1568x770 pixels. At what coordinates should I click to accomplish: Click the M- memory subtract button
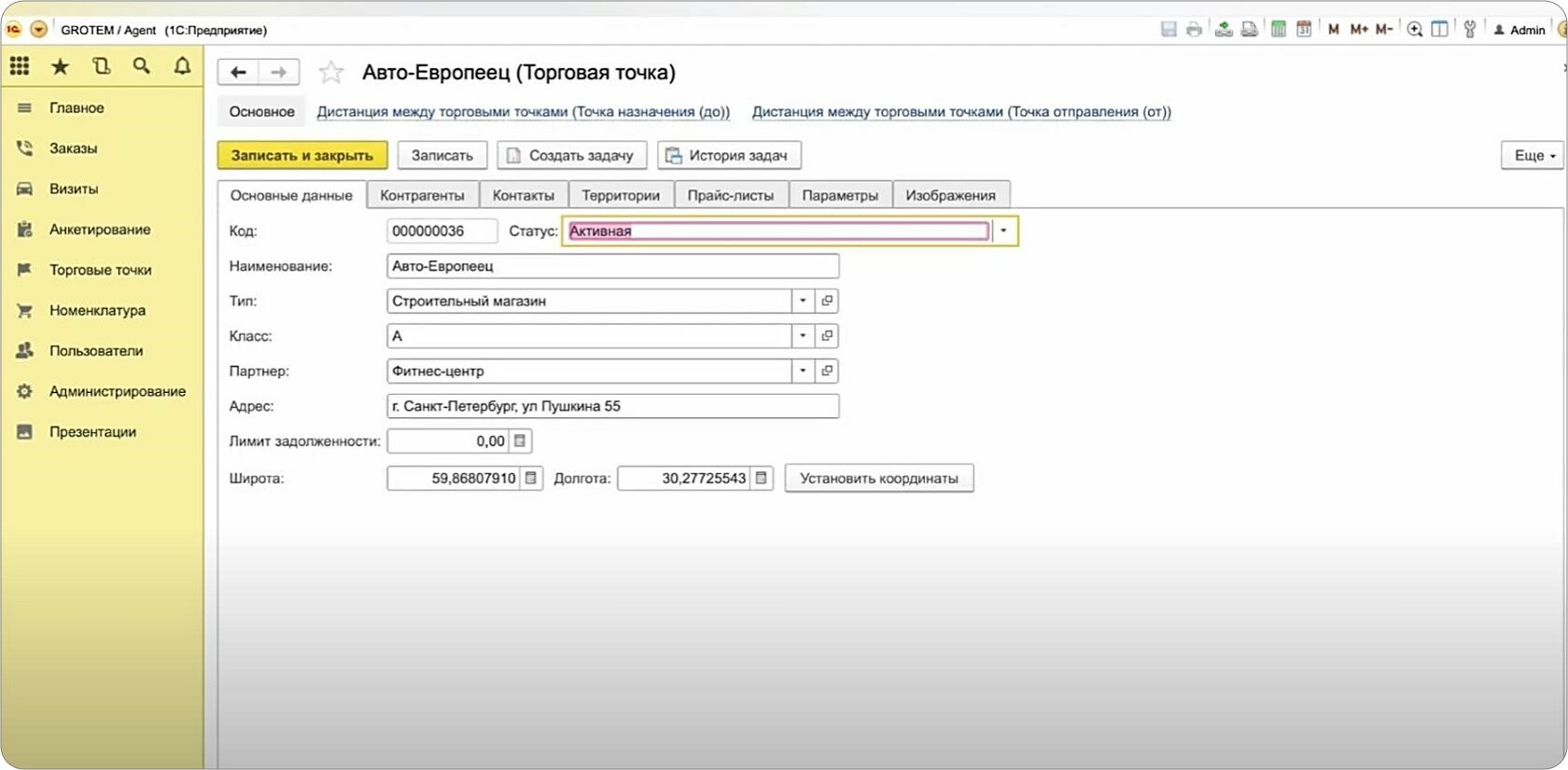click(1384, 30)
